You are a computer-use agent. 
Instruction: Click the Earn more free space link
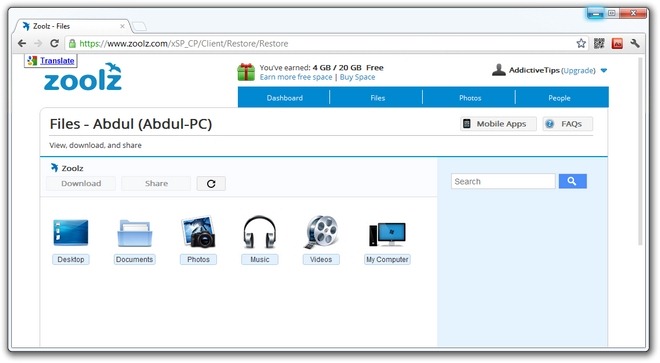296,77
